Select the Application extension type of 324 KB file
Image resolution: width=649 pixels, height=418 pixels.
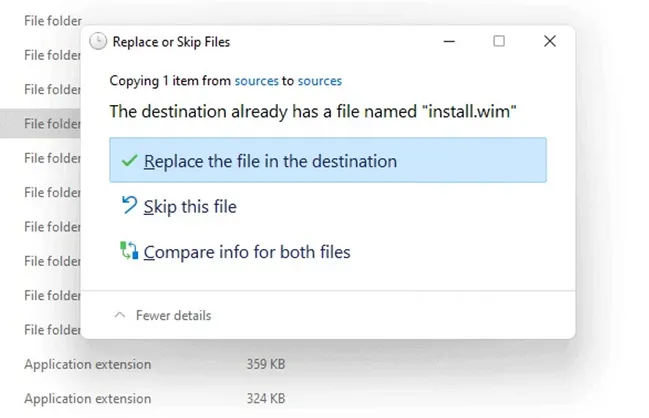click(x=88, y=399)
